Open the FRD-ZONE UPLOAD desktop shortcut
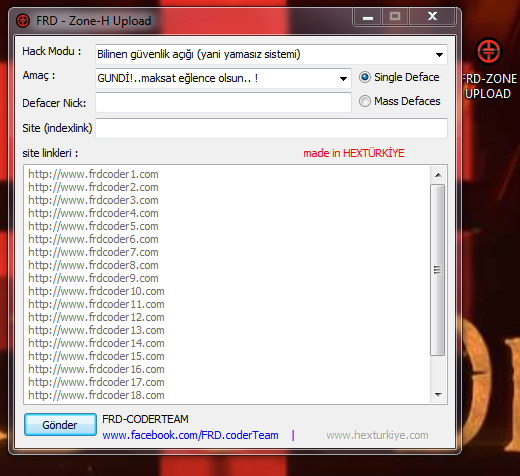This screenshot has height=476, width=520. click(489, 68)
